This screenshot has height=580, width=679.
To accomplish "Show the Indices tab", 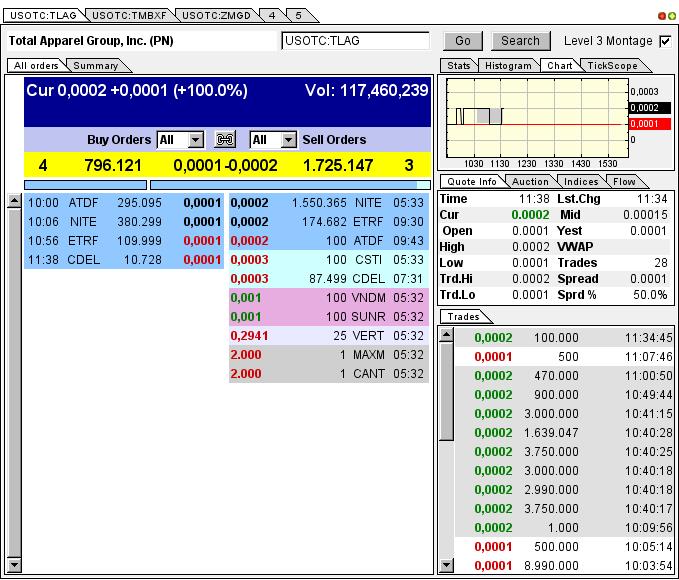I will point(581,182).
